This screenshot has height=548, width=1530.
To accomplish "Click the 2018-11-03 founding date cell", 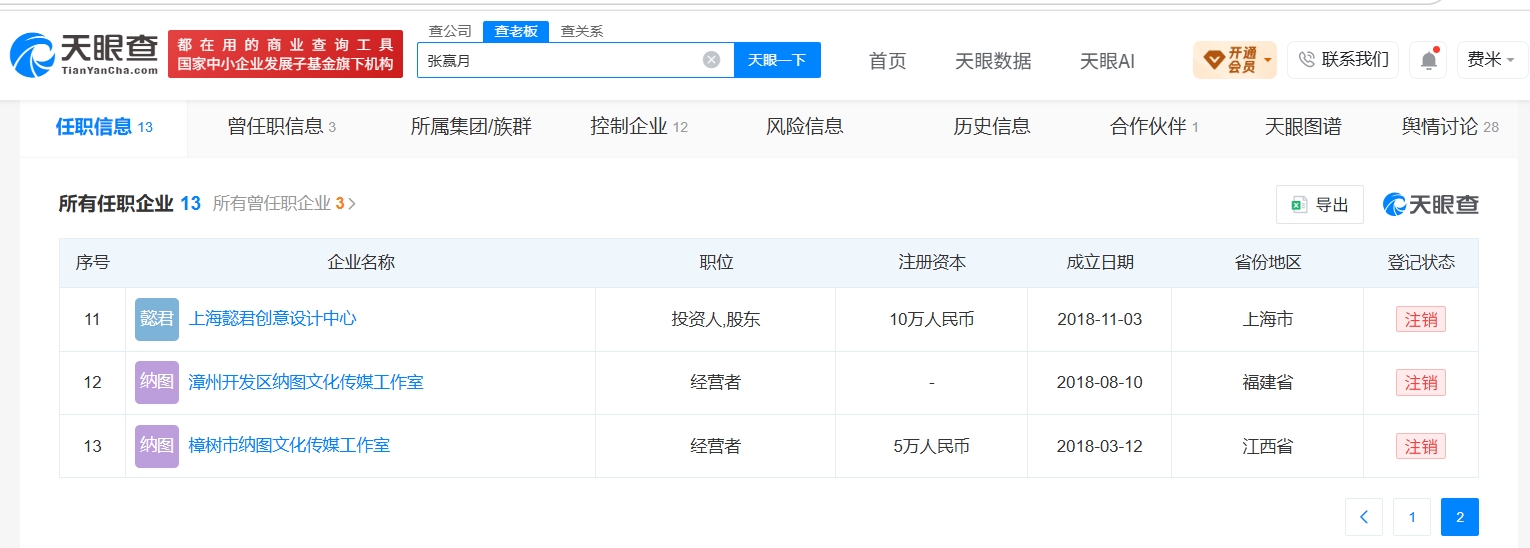I will click(1099, 320).
